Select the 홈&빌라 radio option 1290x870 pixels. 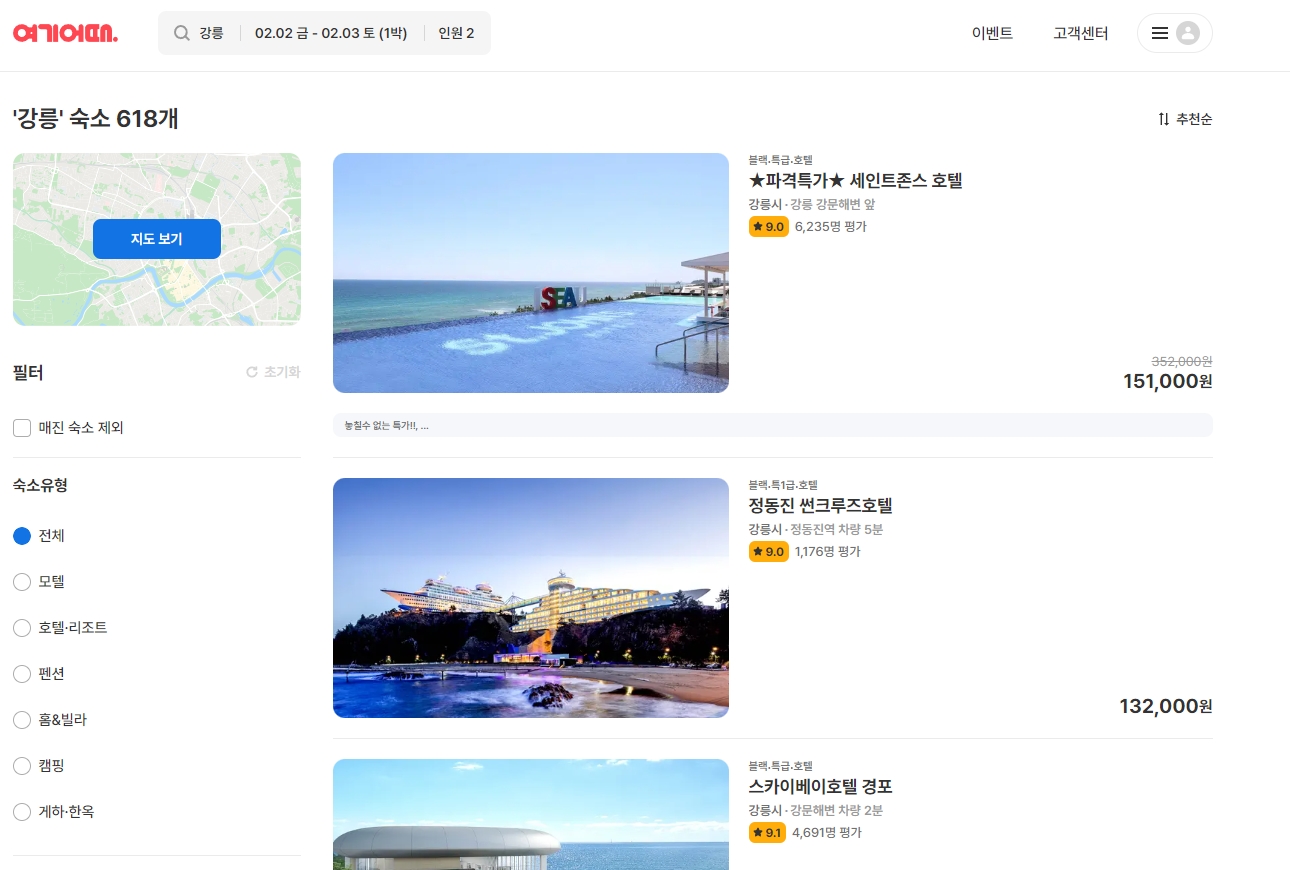[22, 720]
